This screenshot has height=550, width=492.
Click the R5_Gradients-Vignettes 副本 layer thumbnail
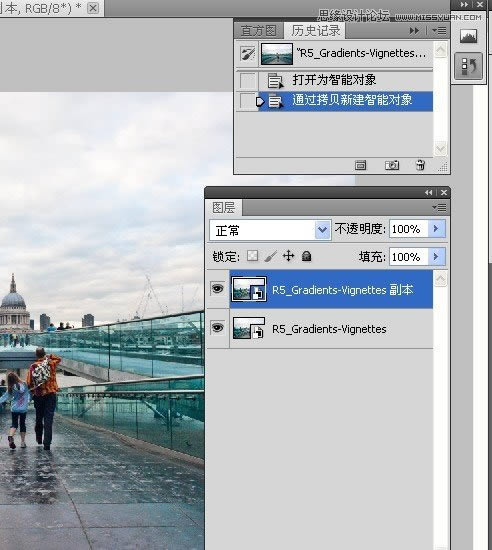point(249,289)
